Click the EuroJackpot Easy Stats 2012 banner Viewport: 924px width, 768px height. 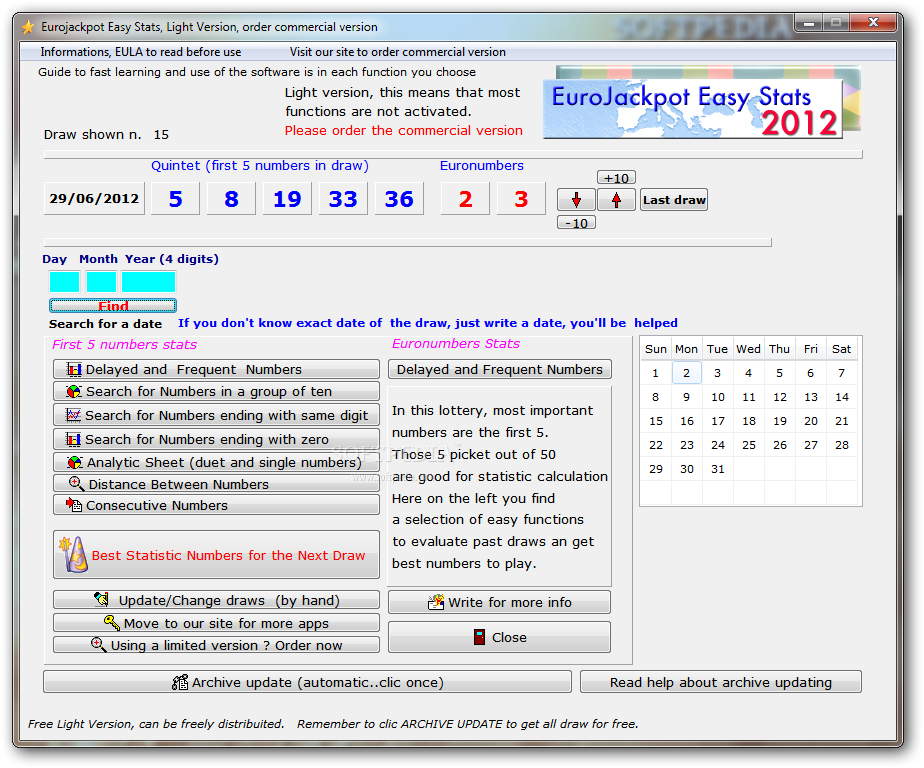(x=702, y=103)
